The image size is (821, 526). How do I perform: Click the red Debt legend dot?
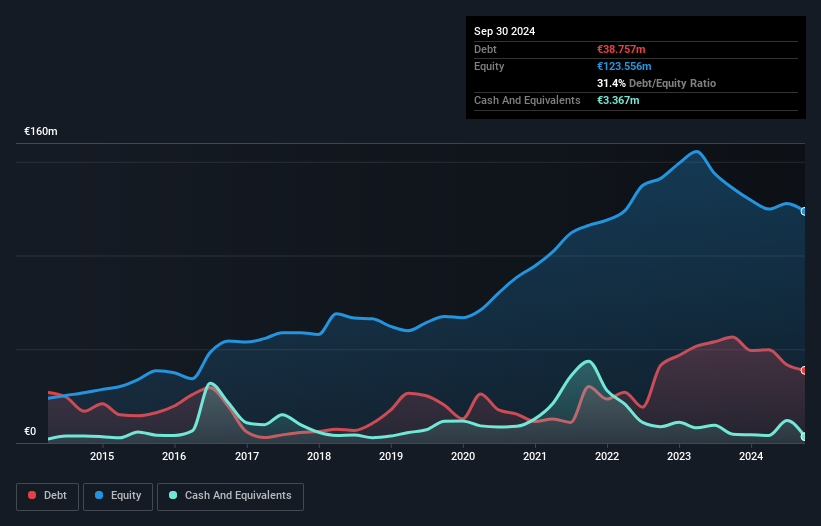tap(32, 495)
